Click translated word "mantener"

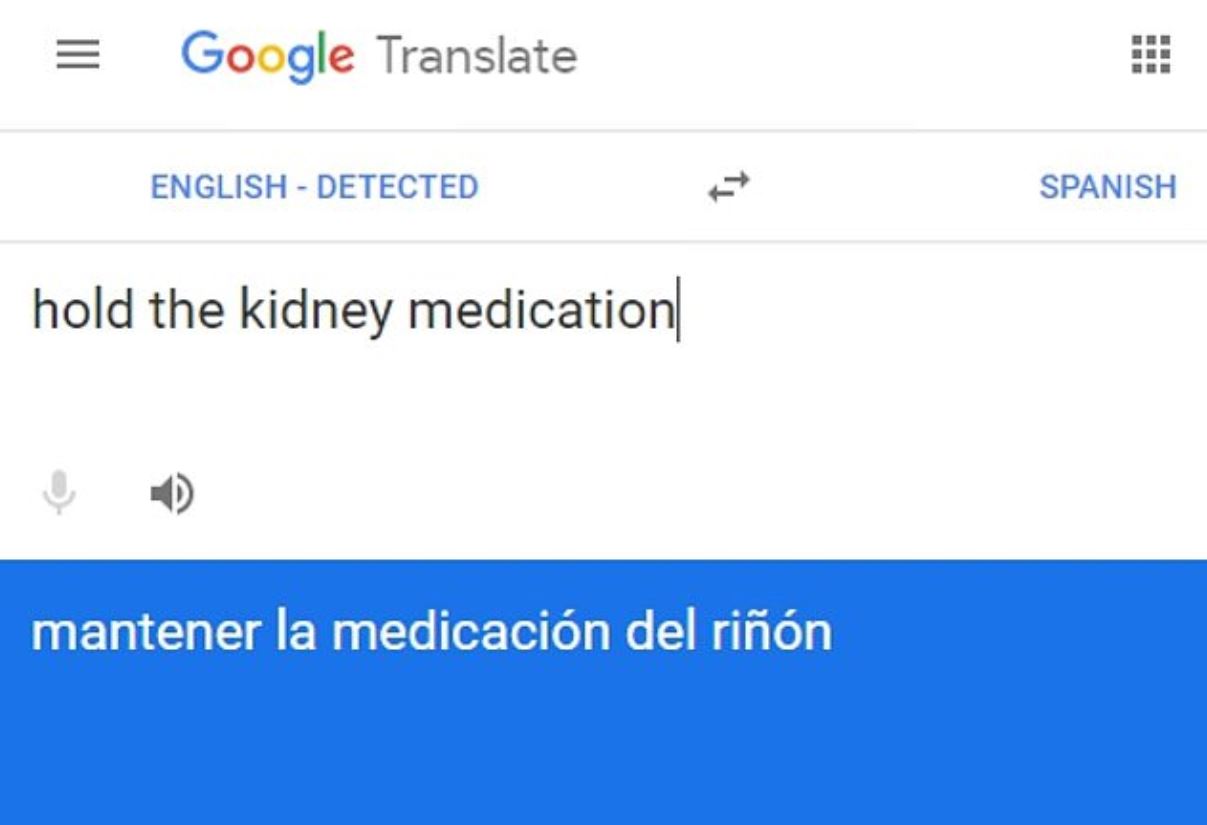point(145,632)
